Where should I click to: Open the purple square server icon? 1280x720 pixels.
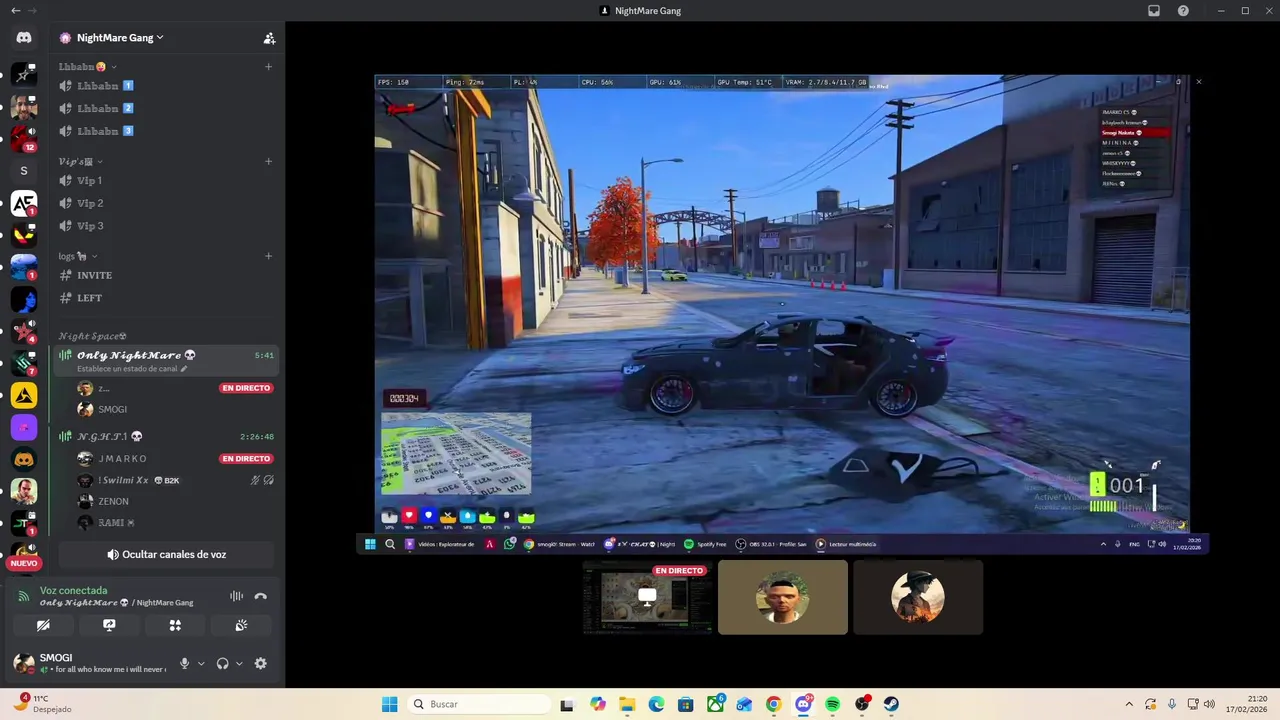[x=24, y=427]
